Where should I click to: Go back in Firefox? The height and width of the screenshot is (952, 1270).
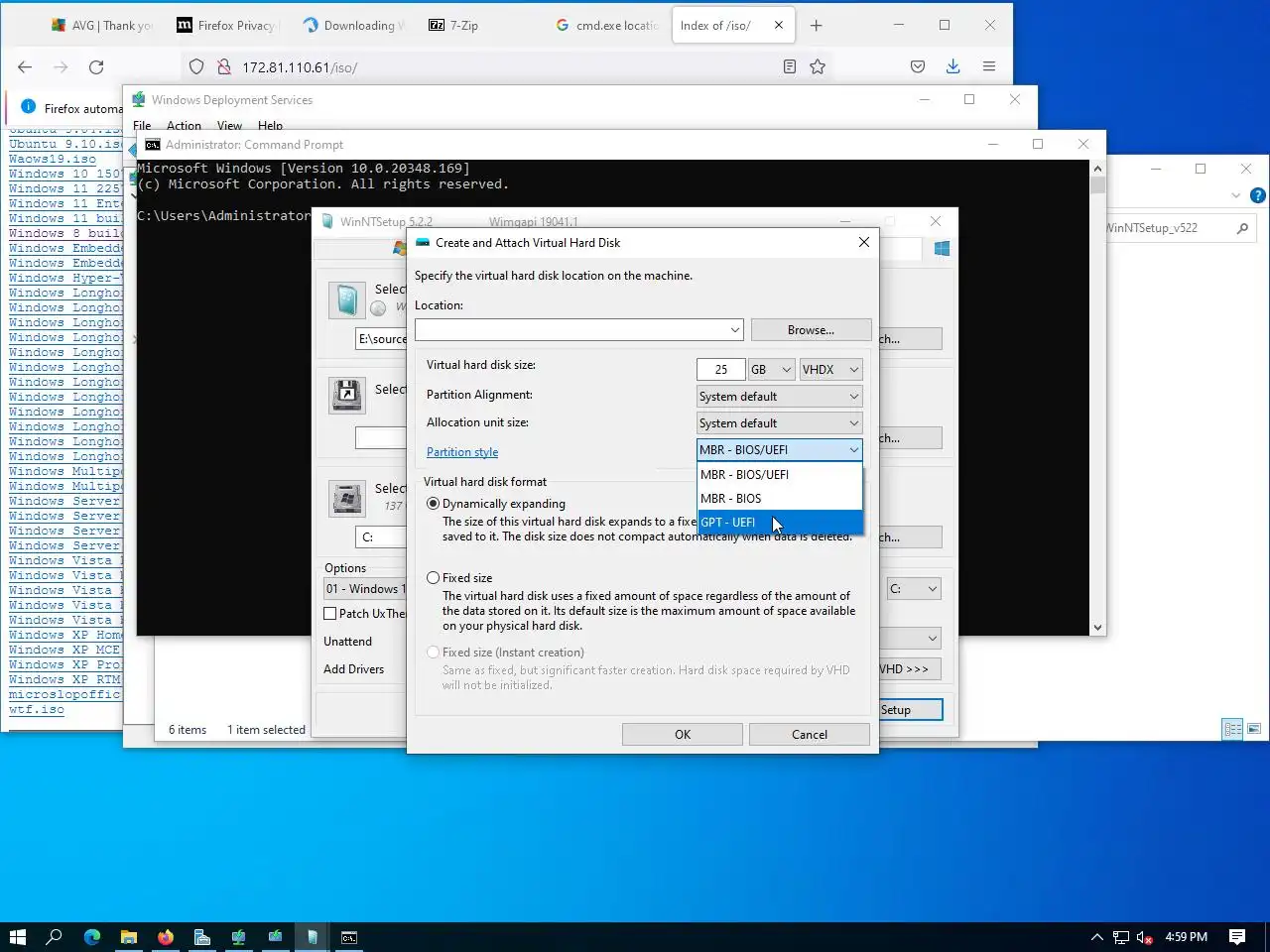tap(25, 66)
